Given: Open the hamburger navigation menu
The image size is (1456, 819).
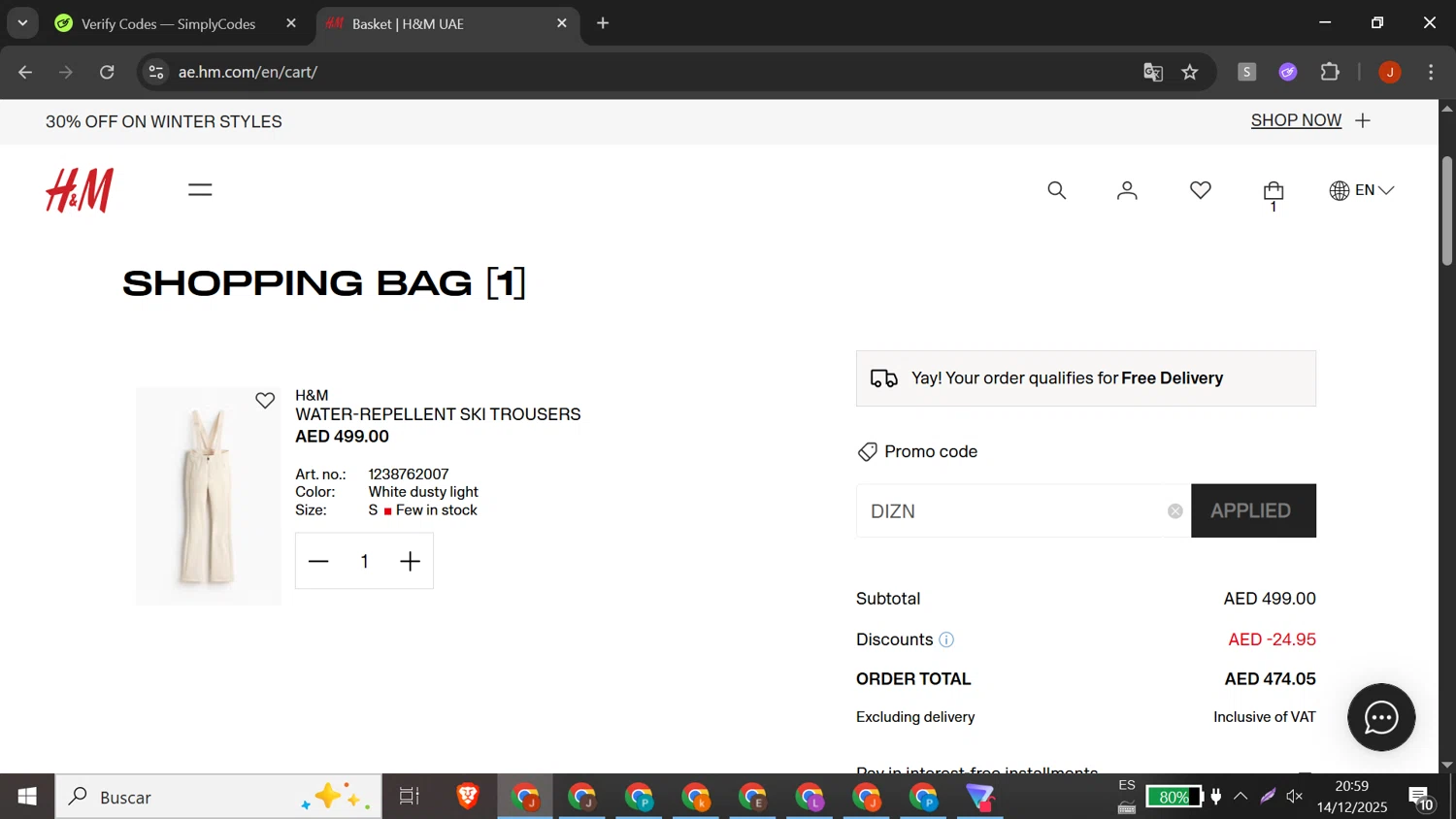Looking at the screenshot, I should [x=200, y=190].
